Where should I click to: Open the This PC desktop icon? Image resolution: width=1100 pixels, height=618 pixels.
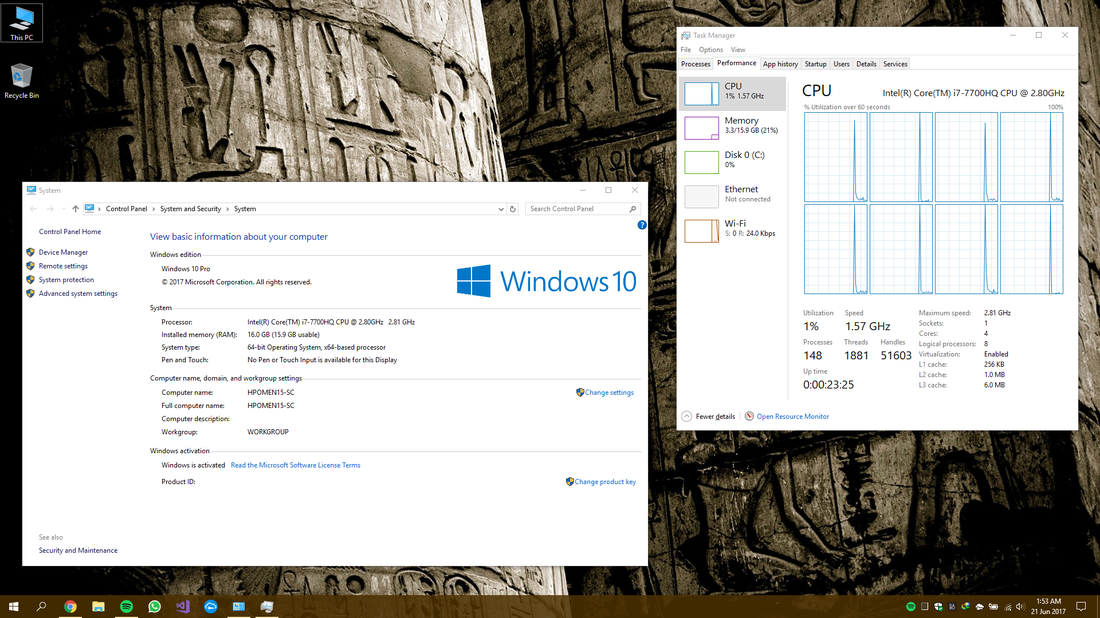(x=21, y=23)
